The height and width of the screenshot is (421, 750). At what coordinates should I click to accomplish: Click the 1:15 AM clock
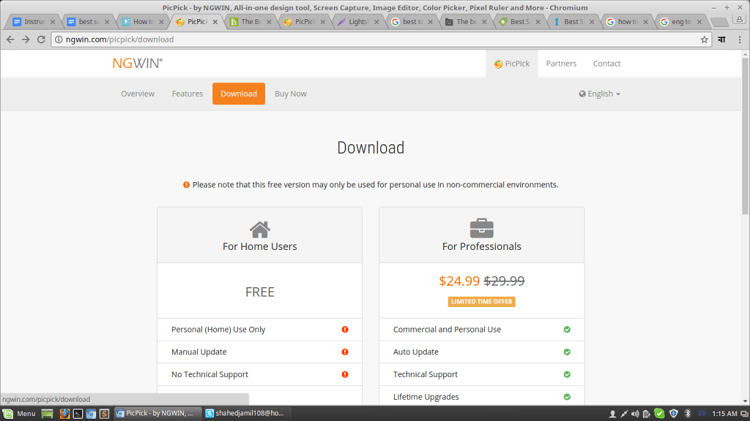click(x=724, y=414)
